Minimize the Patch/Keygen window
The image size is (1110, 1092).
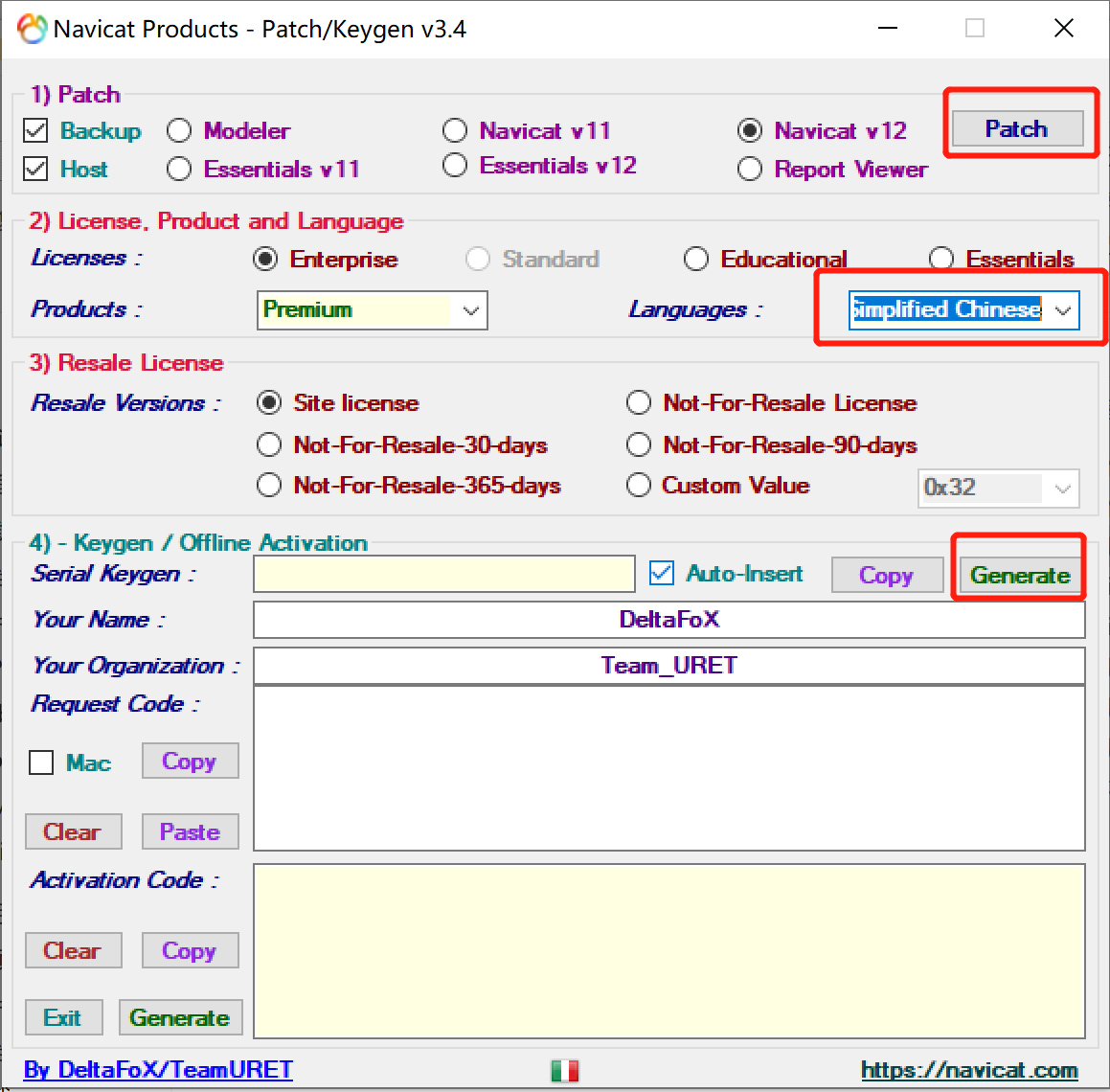(x=888, y=29)
